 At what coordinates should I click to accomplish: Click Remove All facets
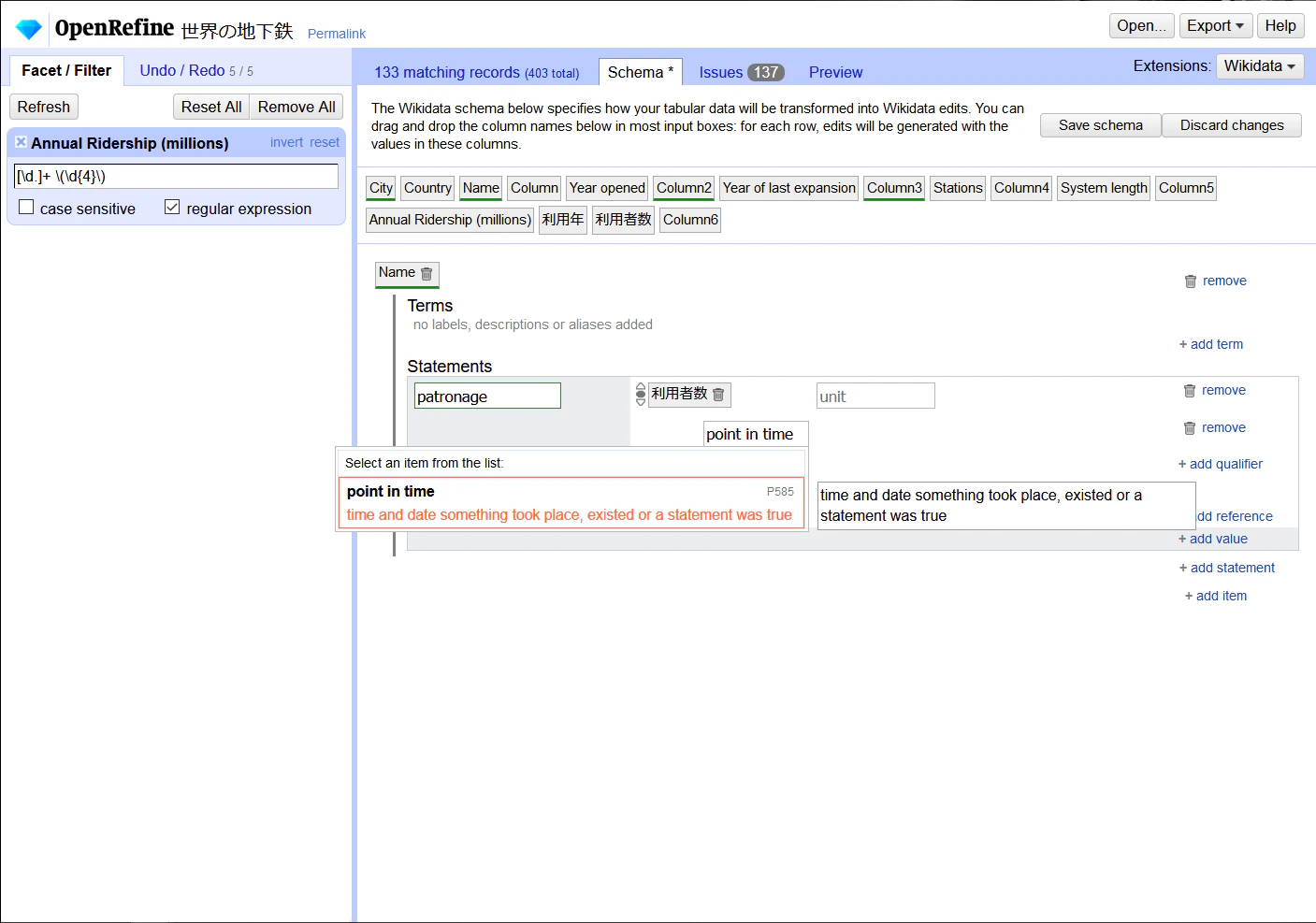click(296, 107)
